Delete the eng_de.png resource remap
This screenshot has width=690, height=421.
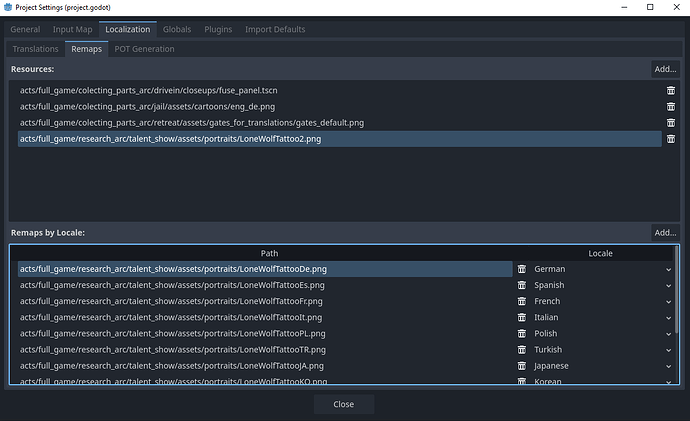pos(671,106)
